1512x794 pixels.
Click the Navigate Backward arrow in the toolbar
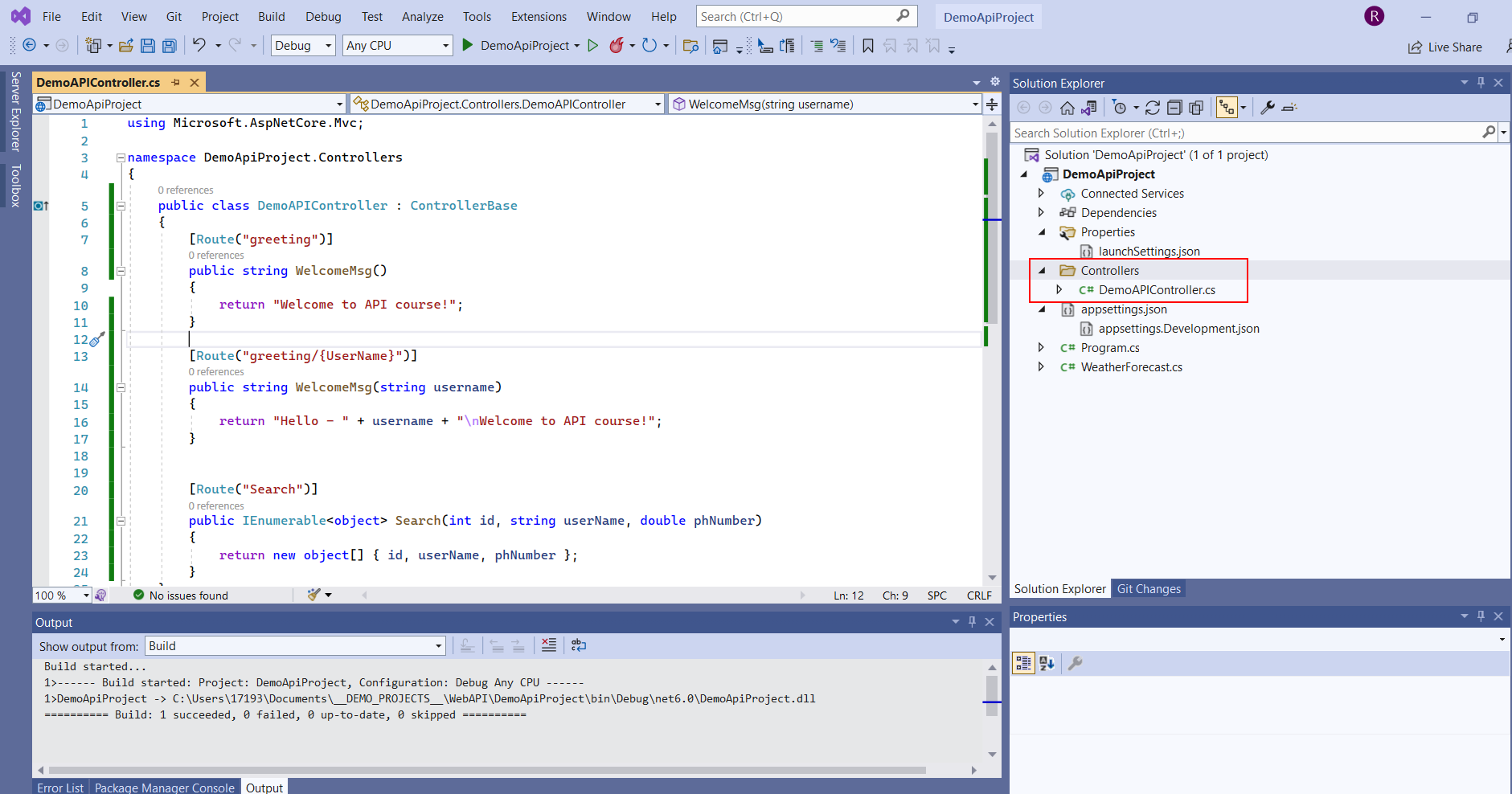pyautogui.click(x=30, y=46)
